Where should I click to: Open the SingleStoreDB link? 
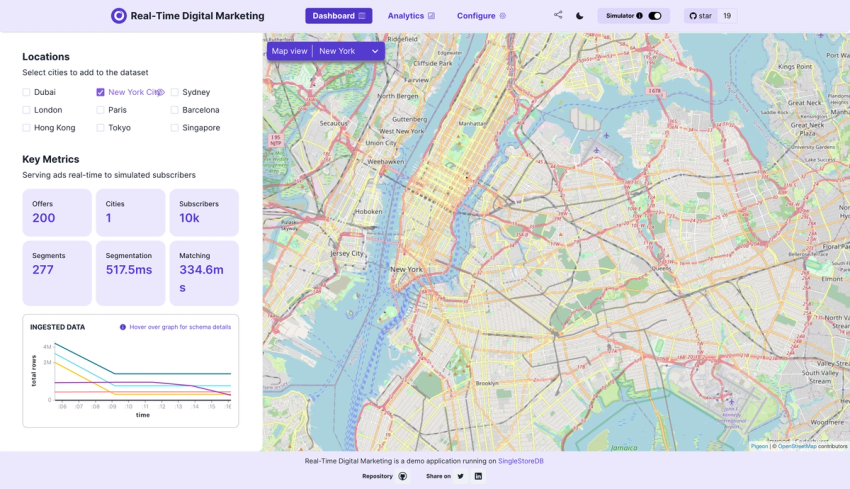coord(520,461)
